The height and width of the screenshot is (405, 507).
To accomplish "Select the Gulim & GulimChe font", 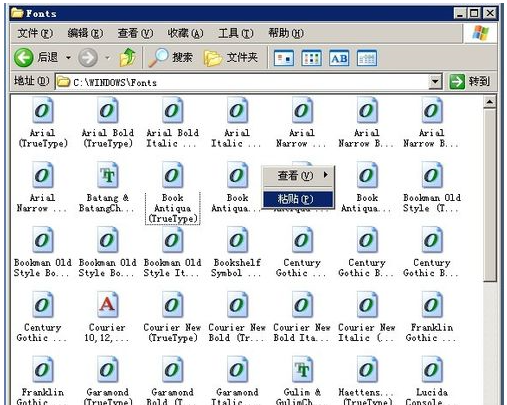I will click(302, 380).
